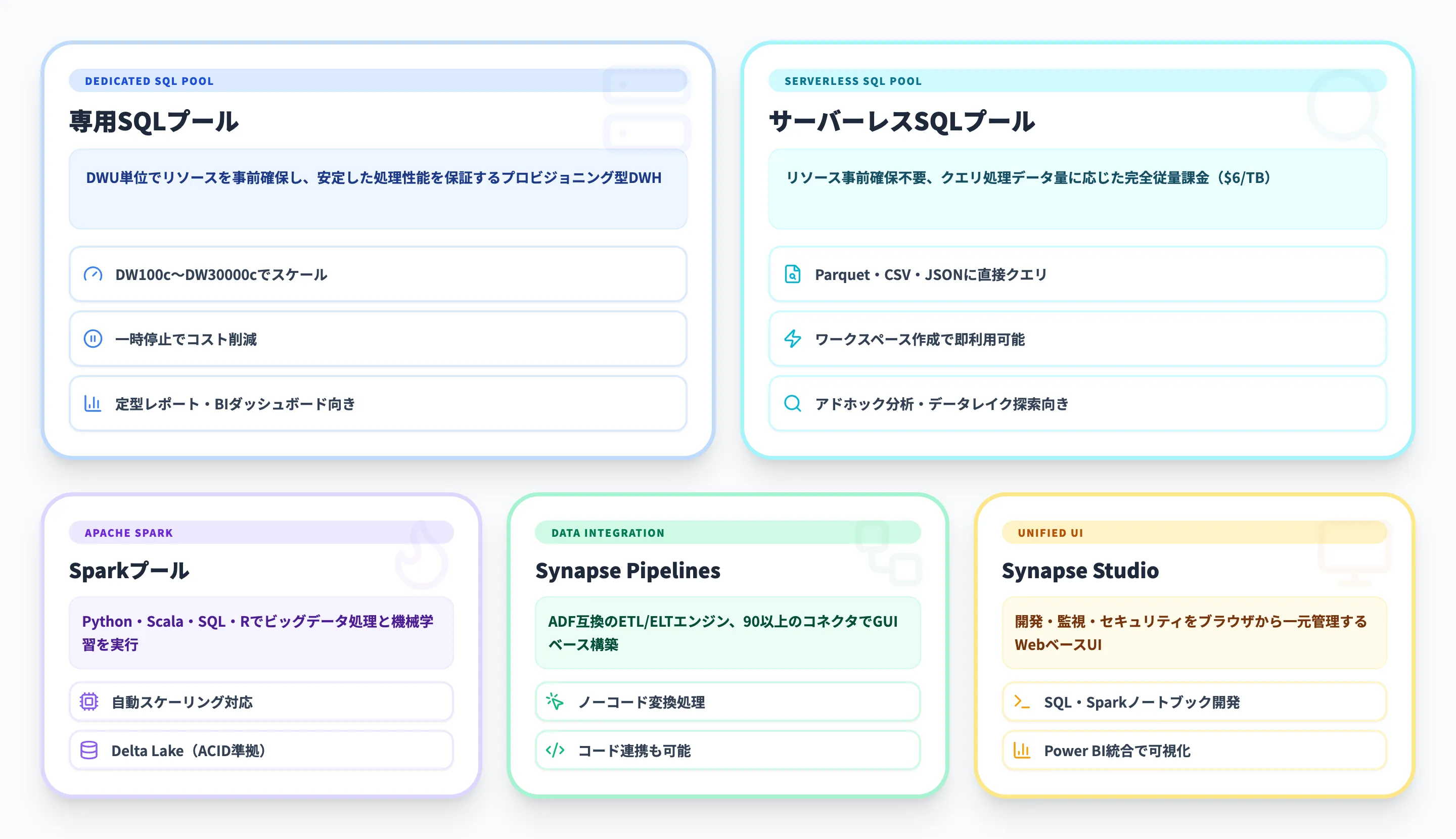Click the アドホック分析・データレイク探索向き text
Image resolution: width=1456 pixels, height=839 pixels.
942,404
